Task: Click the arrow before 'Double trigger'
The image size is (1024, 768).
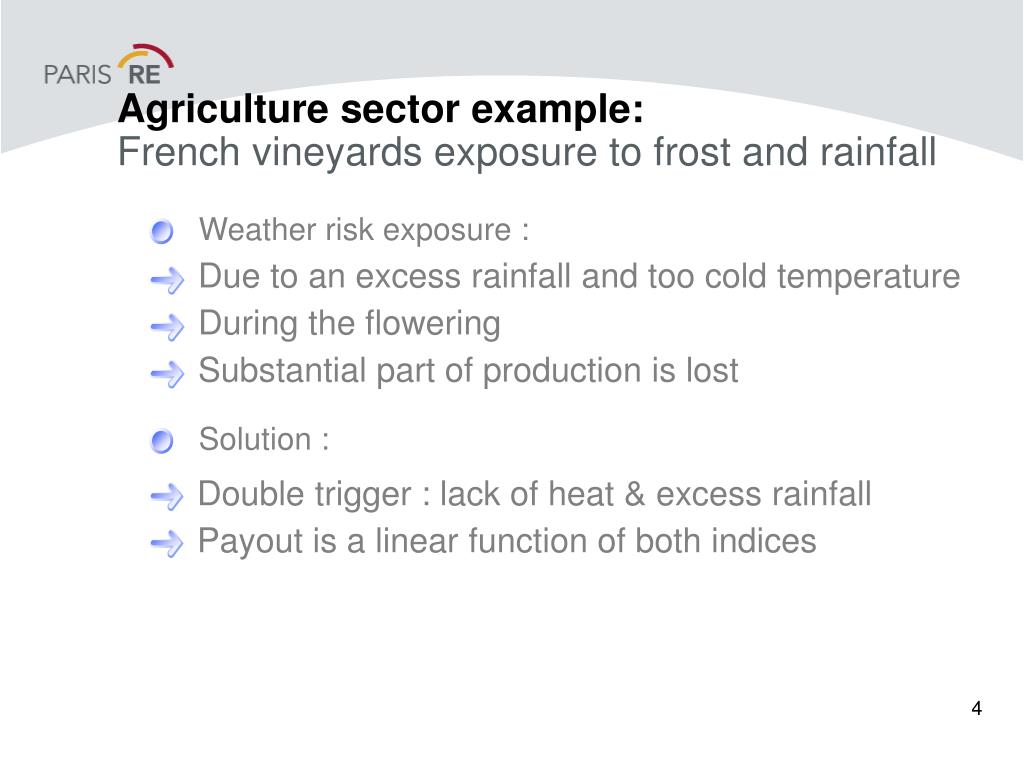Action: pos(167,497)
